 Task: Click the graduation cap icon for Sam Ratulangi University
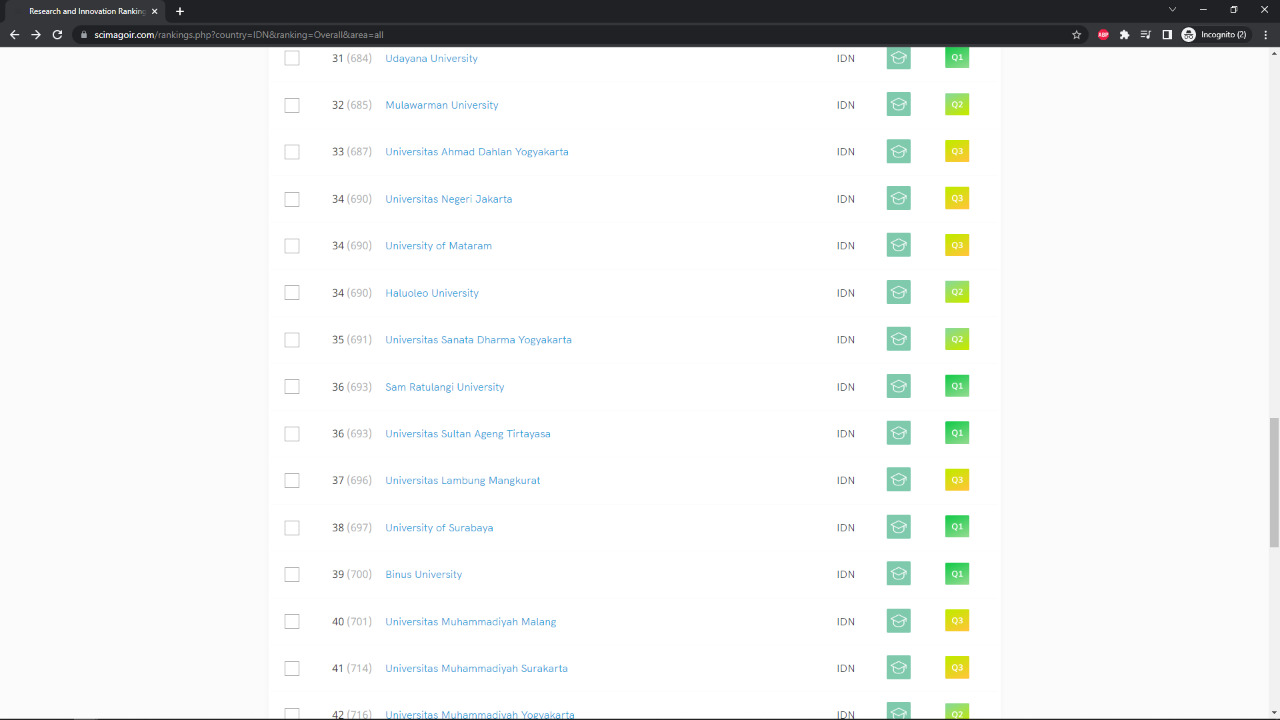[899, 386]
